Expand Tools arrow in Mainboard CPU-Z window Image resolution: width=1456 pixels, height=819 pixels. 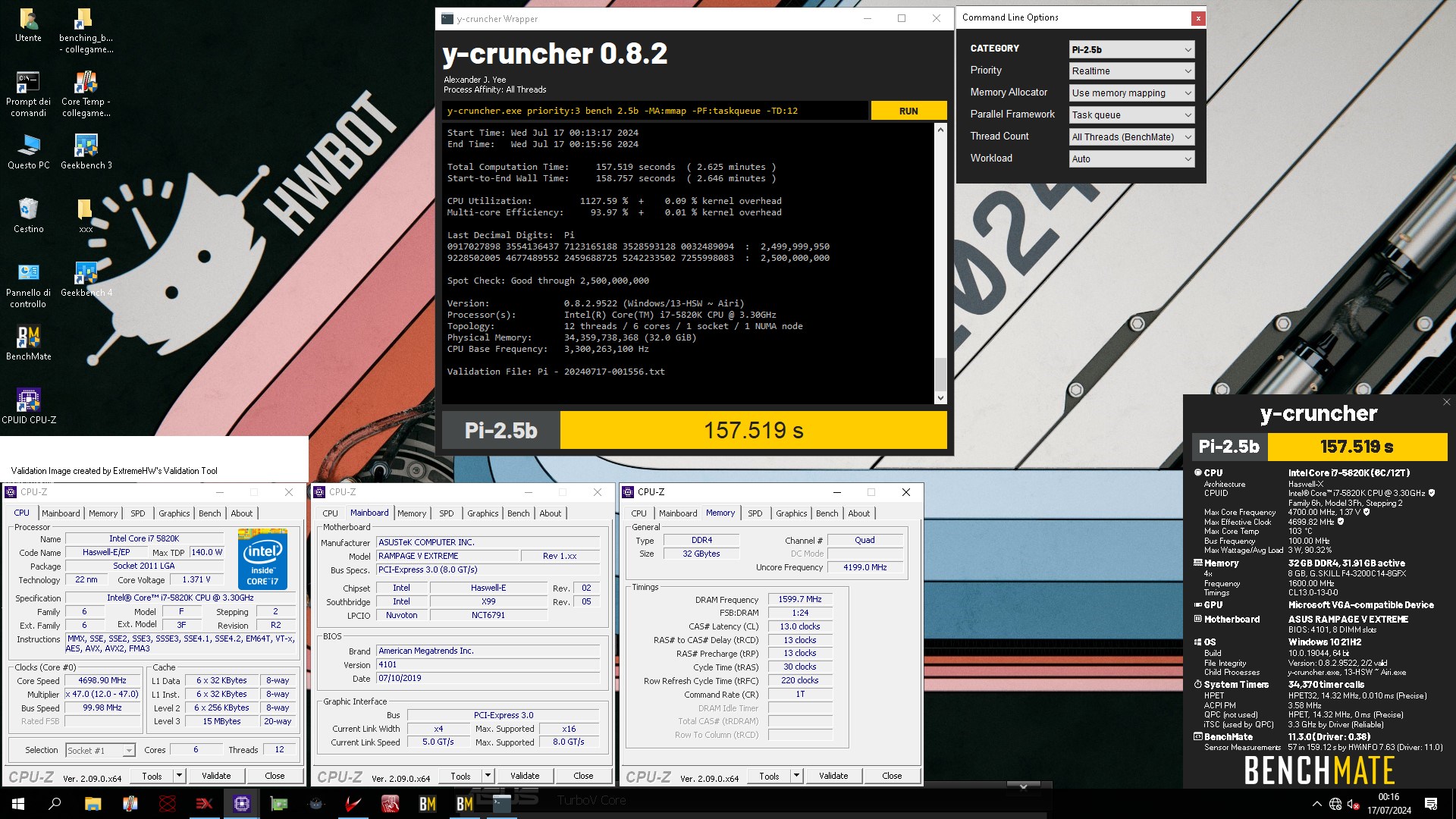coord(488,776)
